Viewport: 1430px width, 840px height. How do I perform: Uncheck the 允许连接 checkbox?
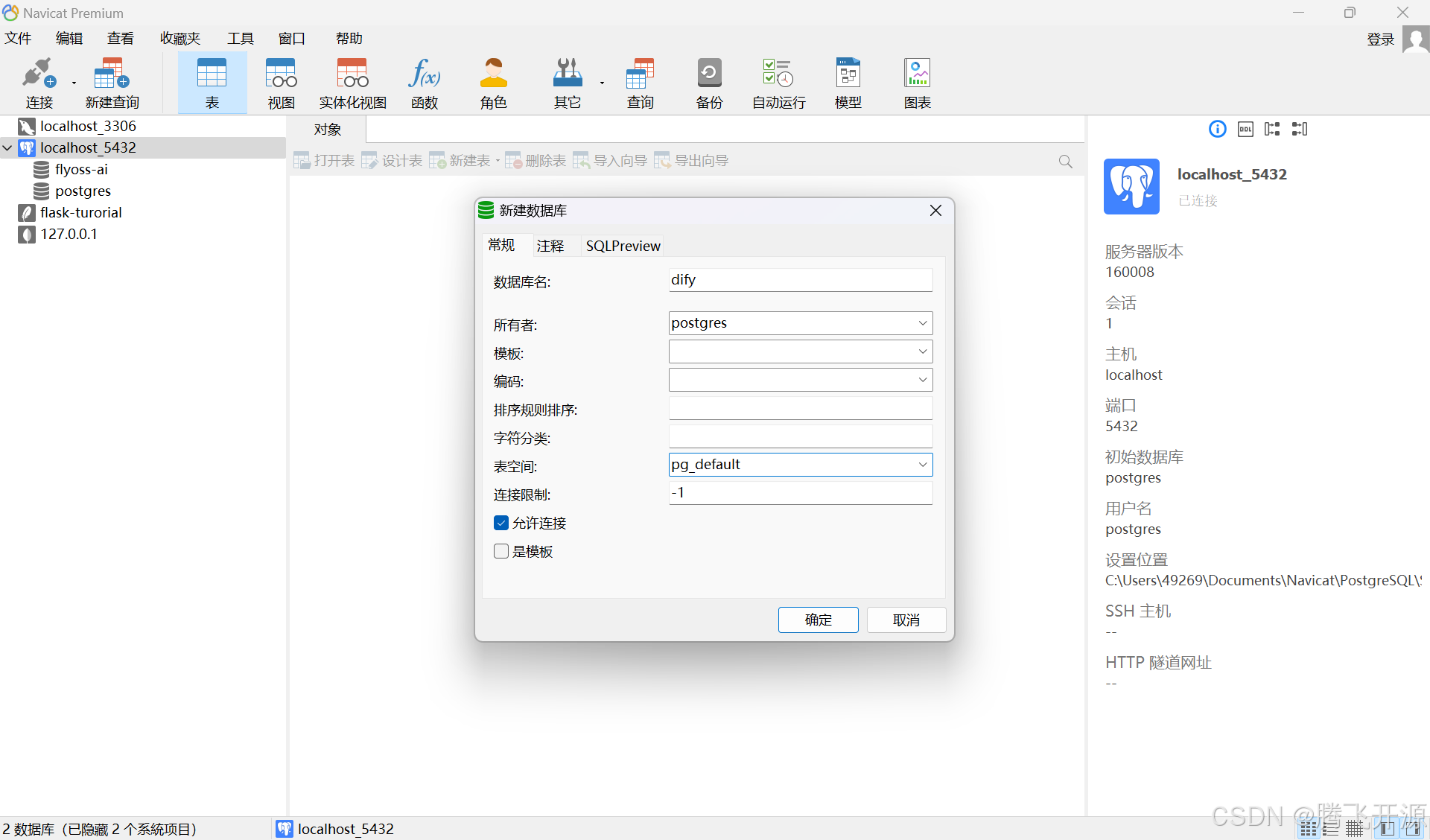[501, 524]
